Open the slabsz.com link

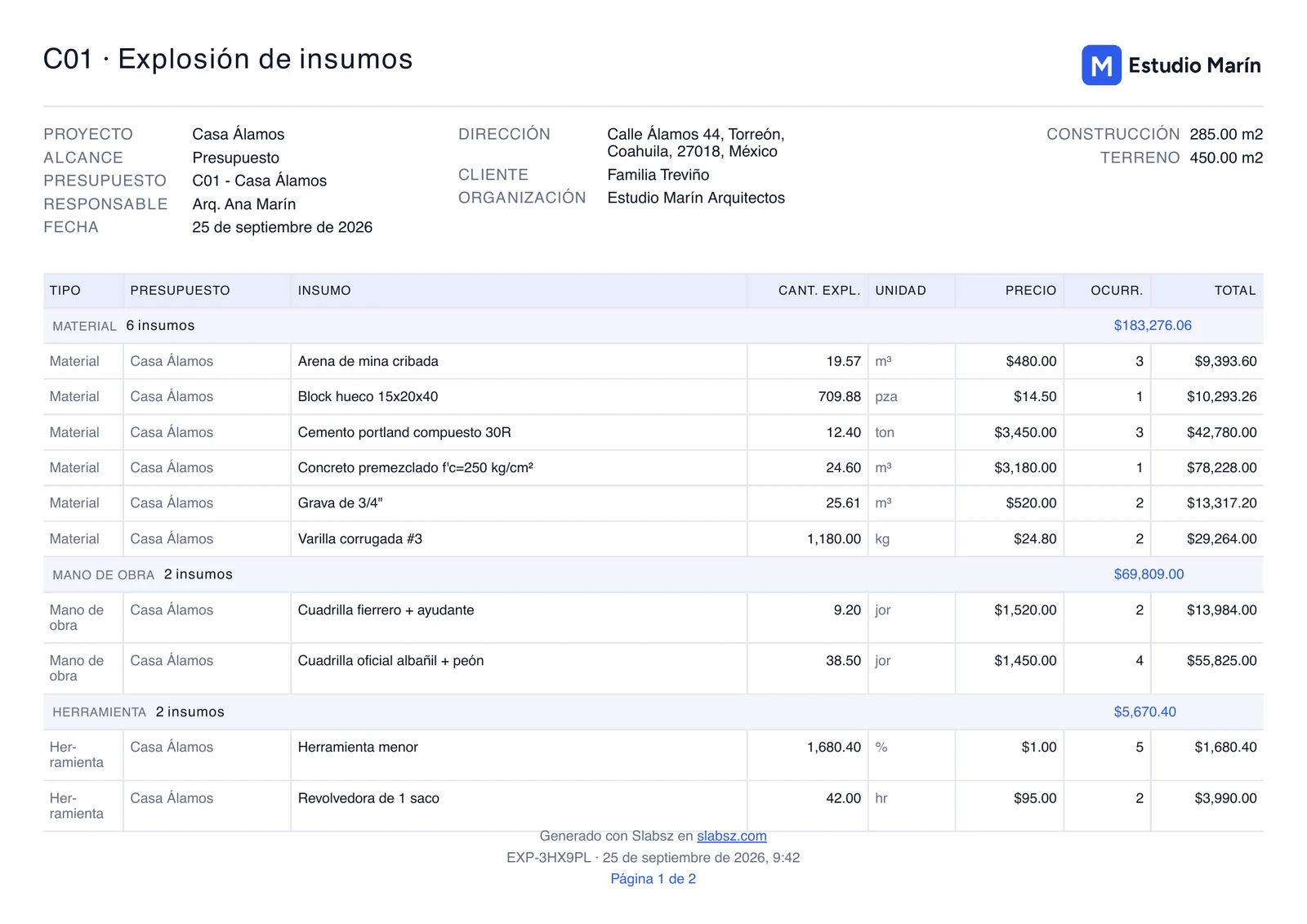[731, 836]
